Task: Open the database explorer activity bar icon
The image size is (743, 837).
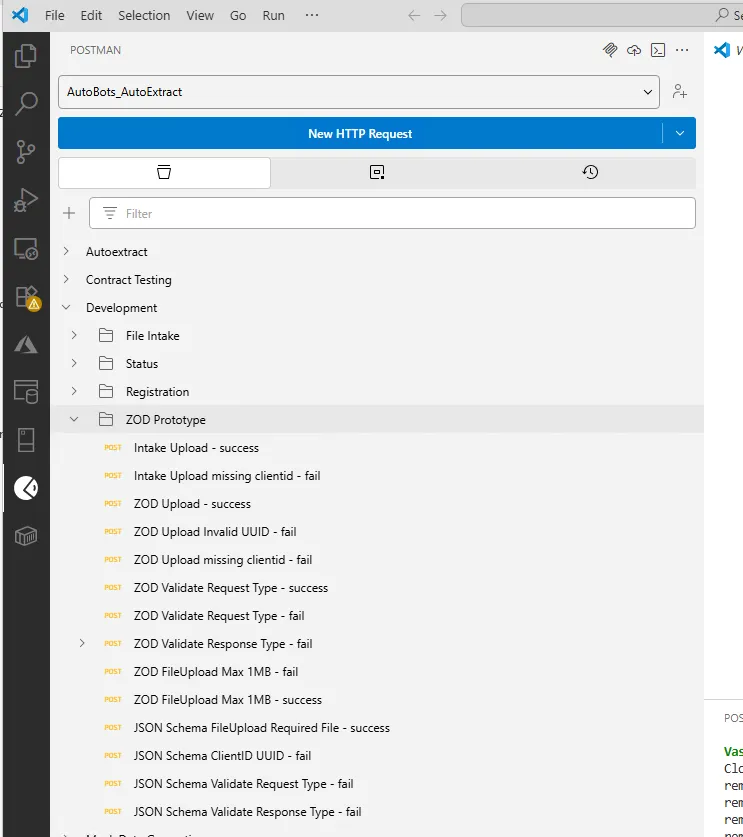Action: [26, 392]
